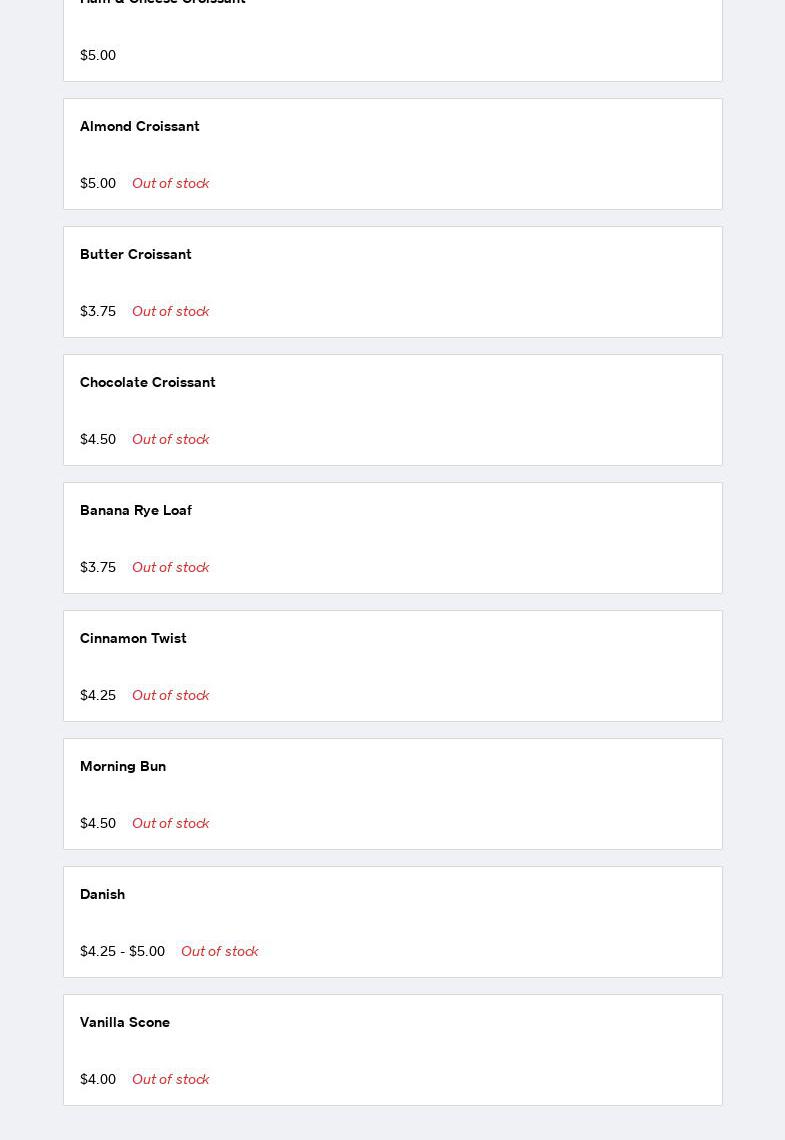
Task: Open the Chocolate Croissant menu item
Action: [x=148, y=382]
